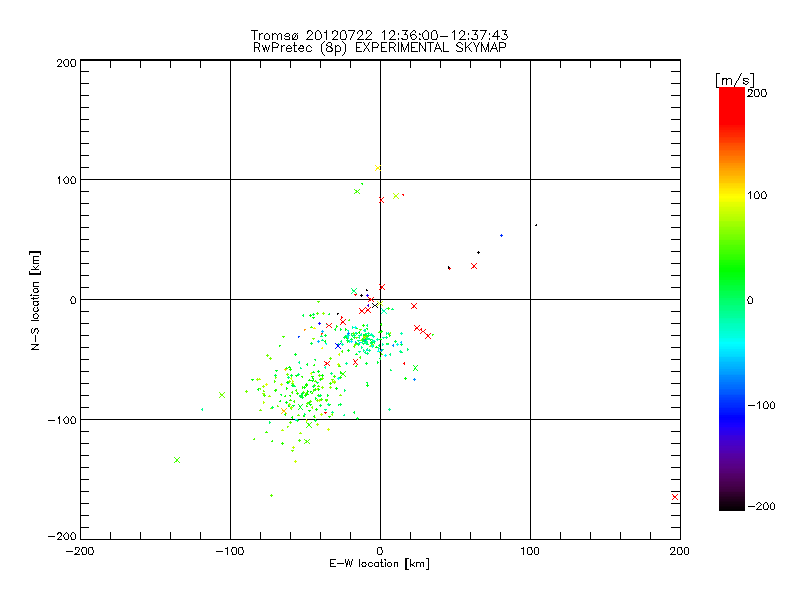Image resolution: width=800 pixels, height=600 pixels.
Task: Click the 200 tick label on E-W axis
Action: [x=680, y=551]
